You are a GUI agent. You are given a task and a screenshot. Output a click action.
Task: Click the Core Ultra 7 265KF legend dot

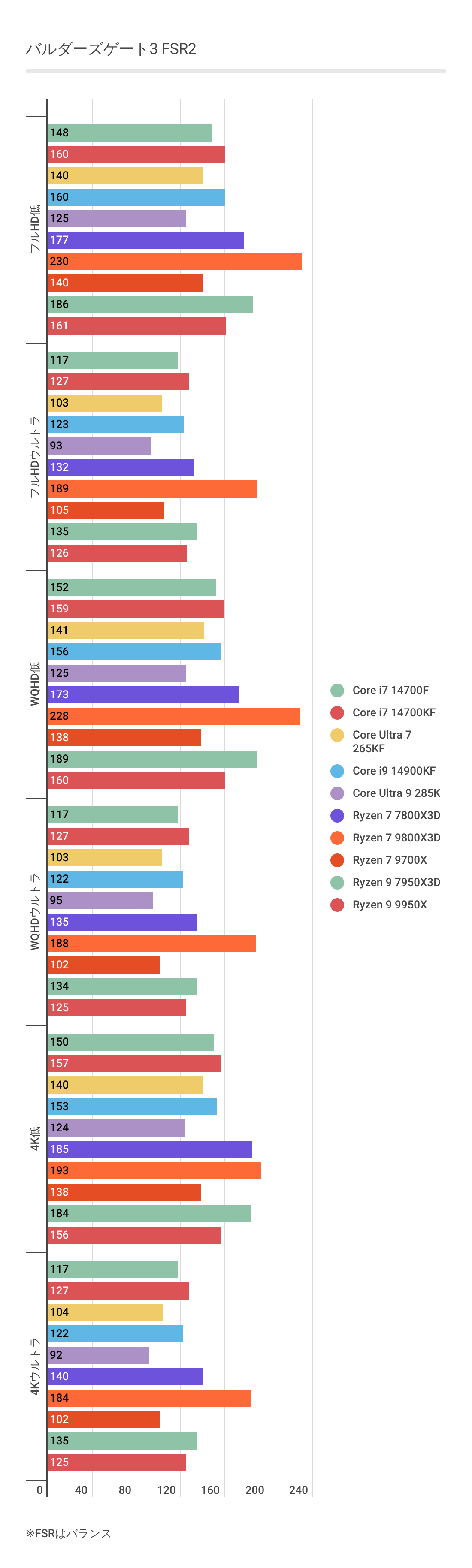tap(337, 735)
